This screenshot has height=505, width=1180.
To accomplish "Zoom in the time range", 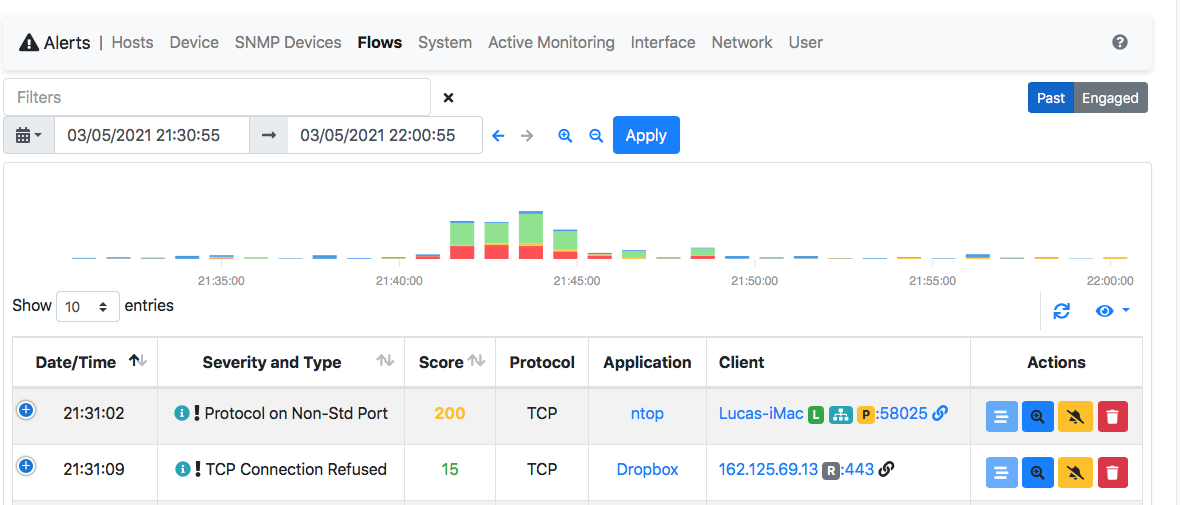I will 565,135.
